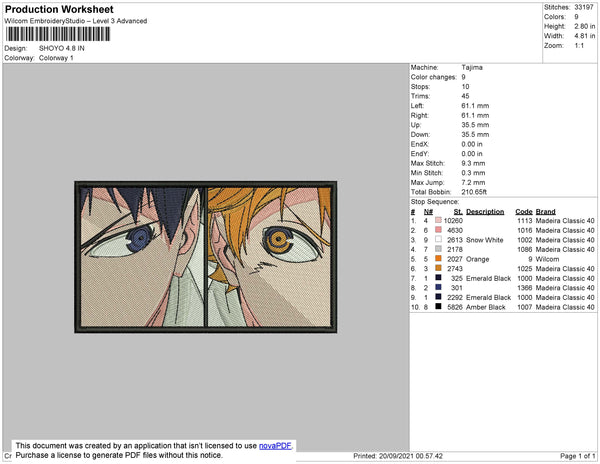The height and width of the screenshot is (464, 600).
Task: Click the max jump value '7.2 mm'
Action: [473, 182]
